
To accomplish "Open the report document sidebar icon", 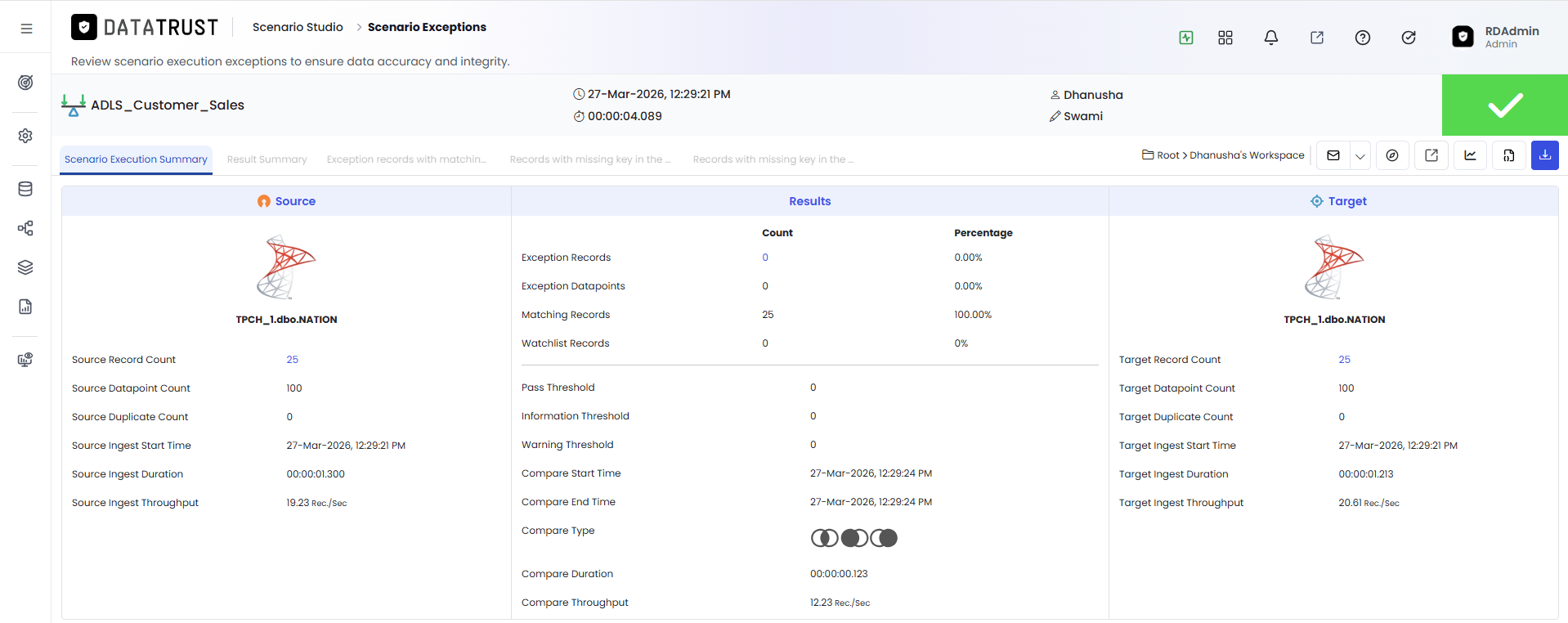I will (x=25, y=307).
